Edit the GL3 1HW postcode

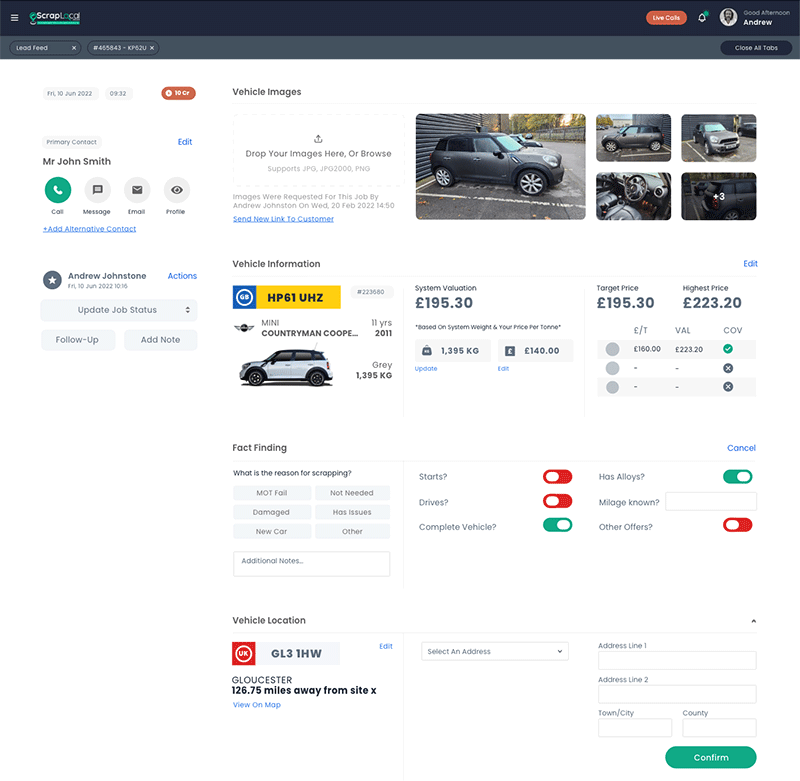coord(386,646)
